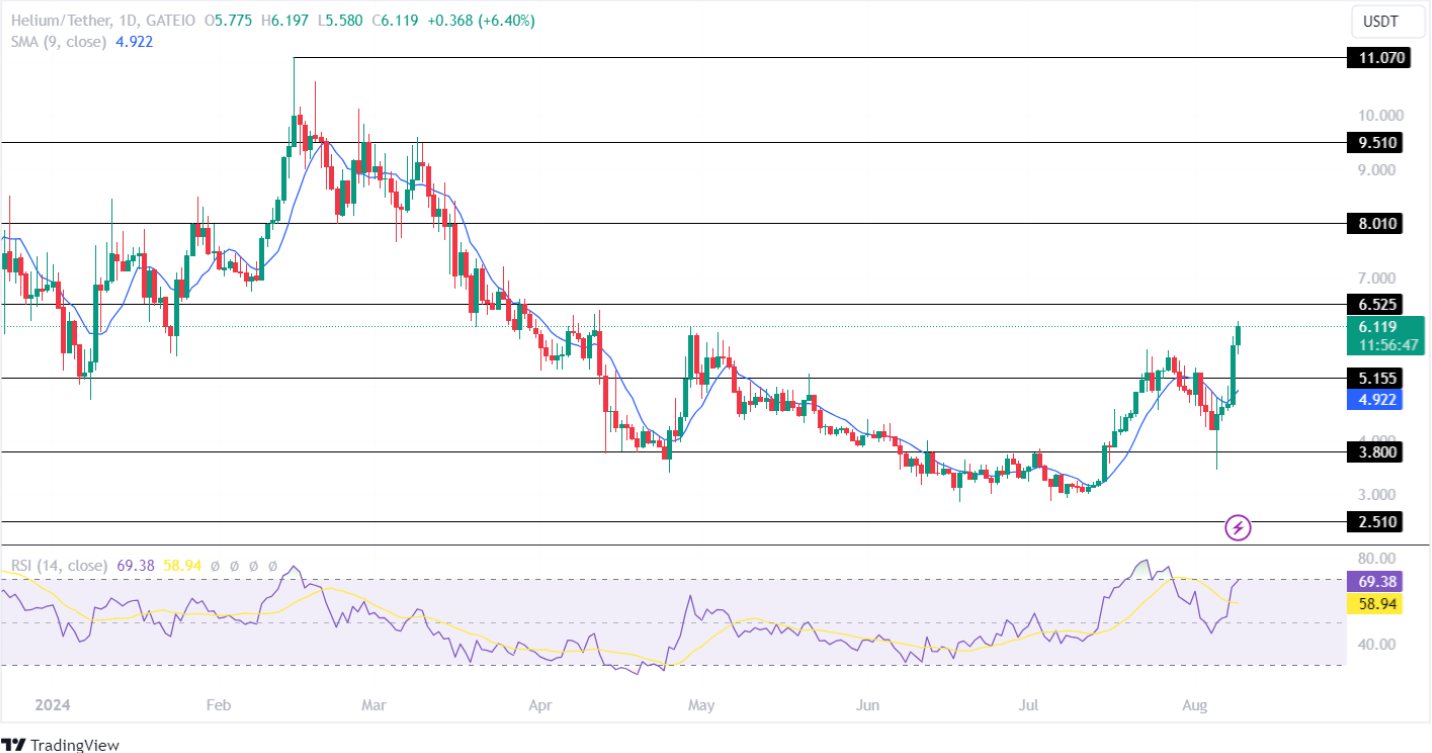Click the 6.525 horizontal line price label

(1375, 304)
